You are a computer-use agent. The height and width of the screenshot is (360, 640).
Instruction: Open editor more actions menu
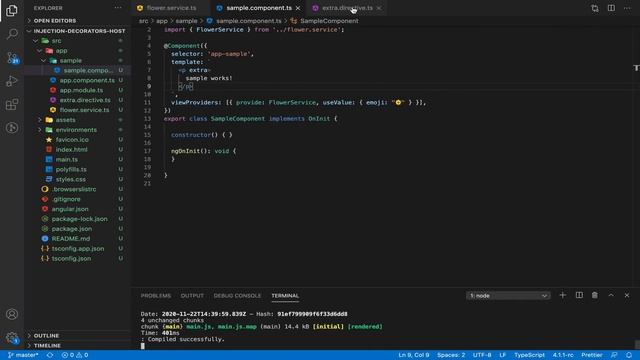click(627, 8)
